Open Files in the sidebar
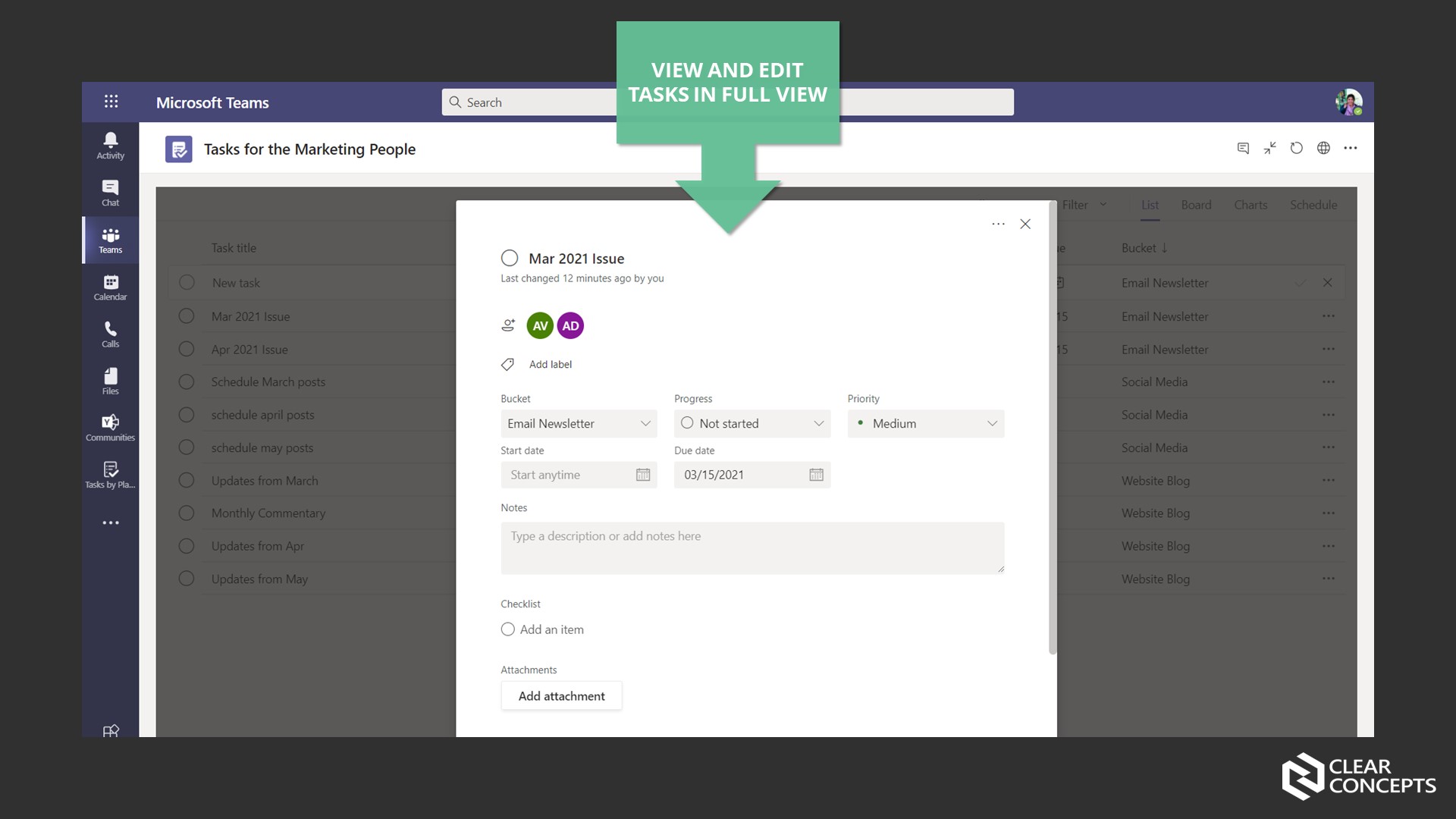Viewport: 1456px width, 819px height. coord(111,381)
